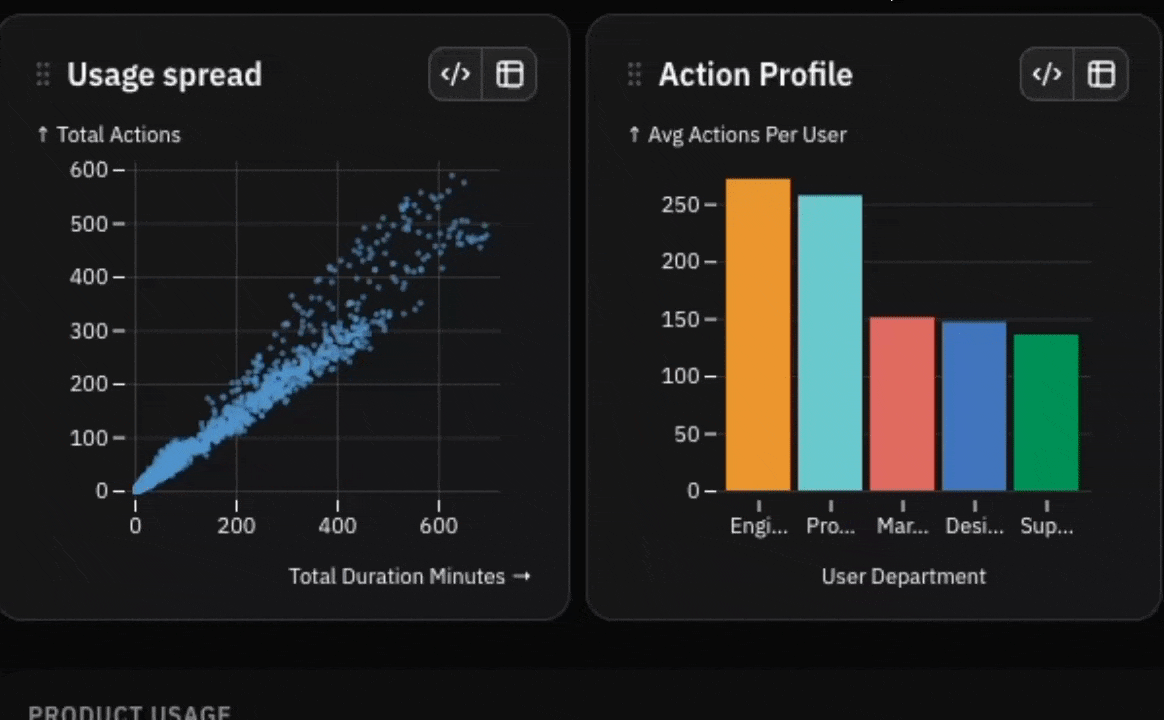Click the green Sup... bar
The image size is (1164, 720).
coord(1046,412)
